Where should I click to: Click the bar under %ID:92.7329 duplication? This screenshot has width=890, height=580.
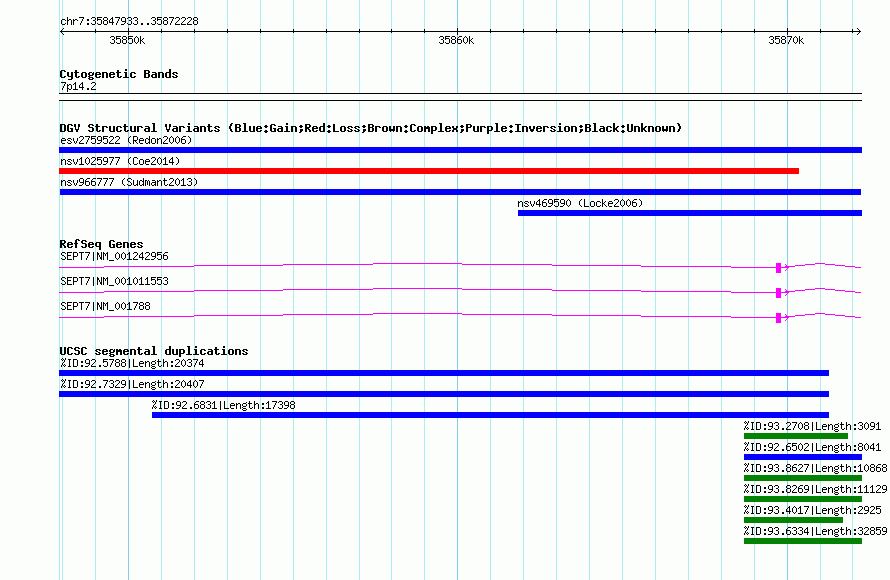(x=444, y=394)
